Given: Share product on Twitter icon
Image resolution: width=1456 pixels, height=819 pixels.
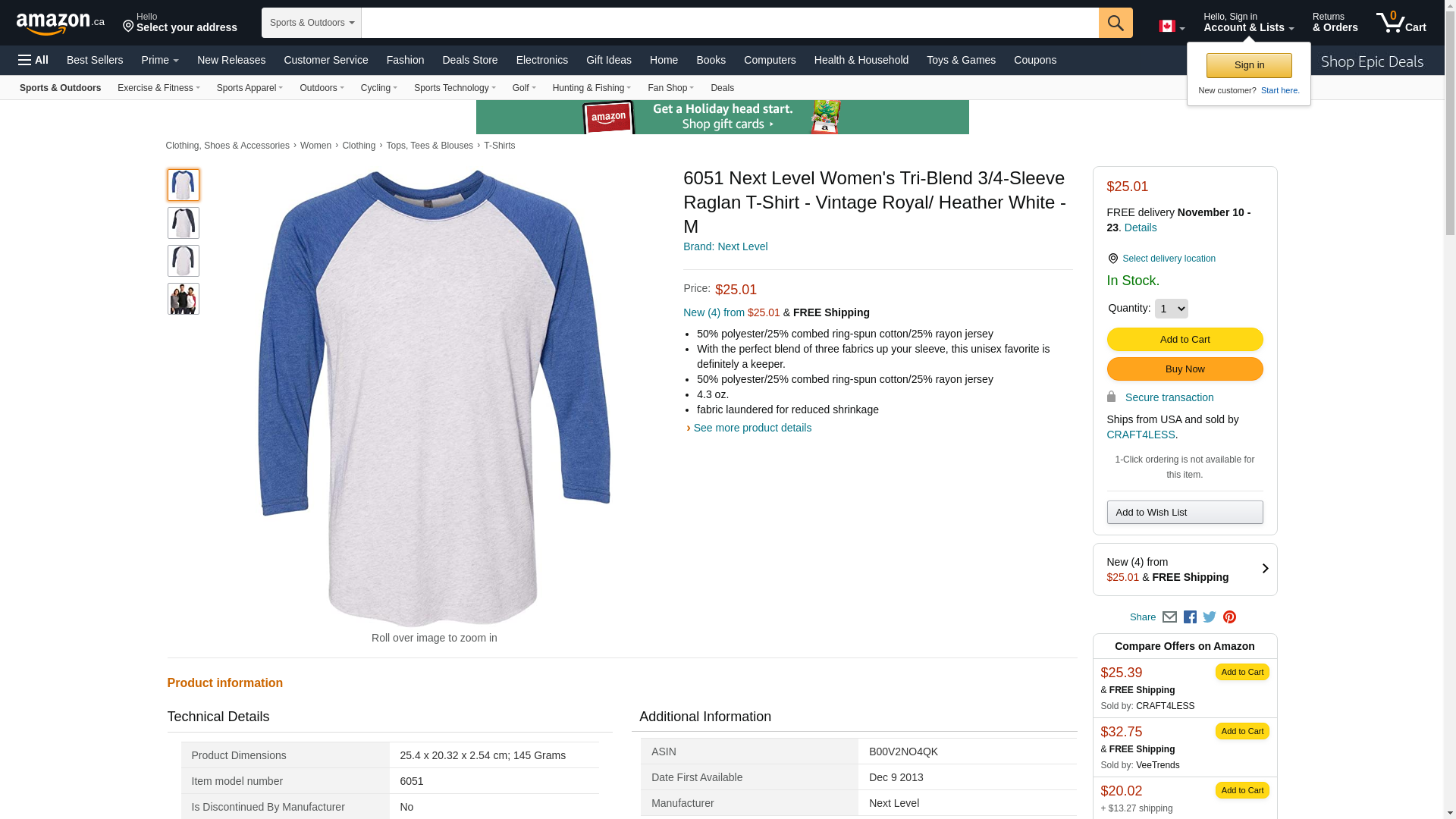Looking at the screenshot, I should pos(1210,617).
